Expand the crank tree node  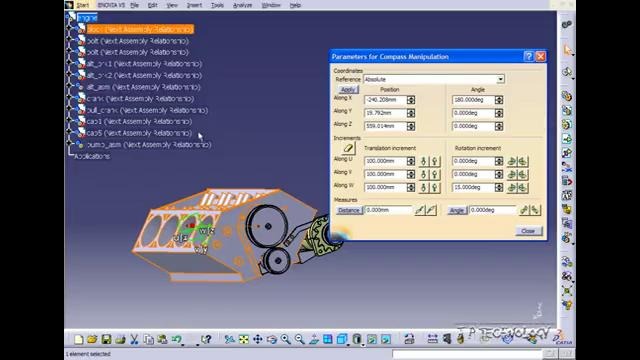tap(69, 98)
